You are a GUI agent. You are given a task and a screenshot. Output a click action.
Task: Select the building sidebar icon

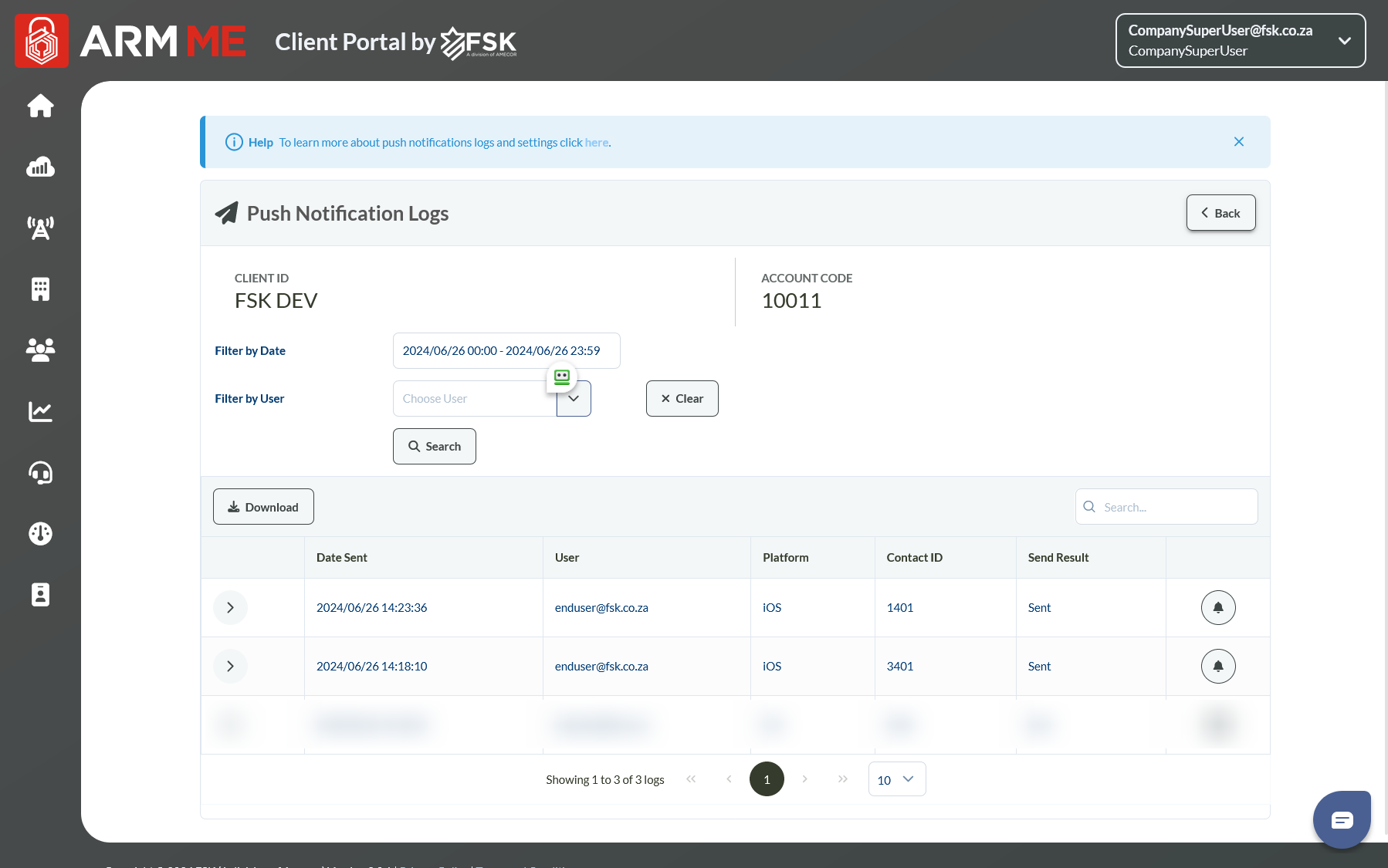(40, 289)
